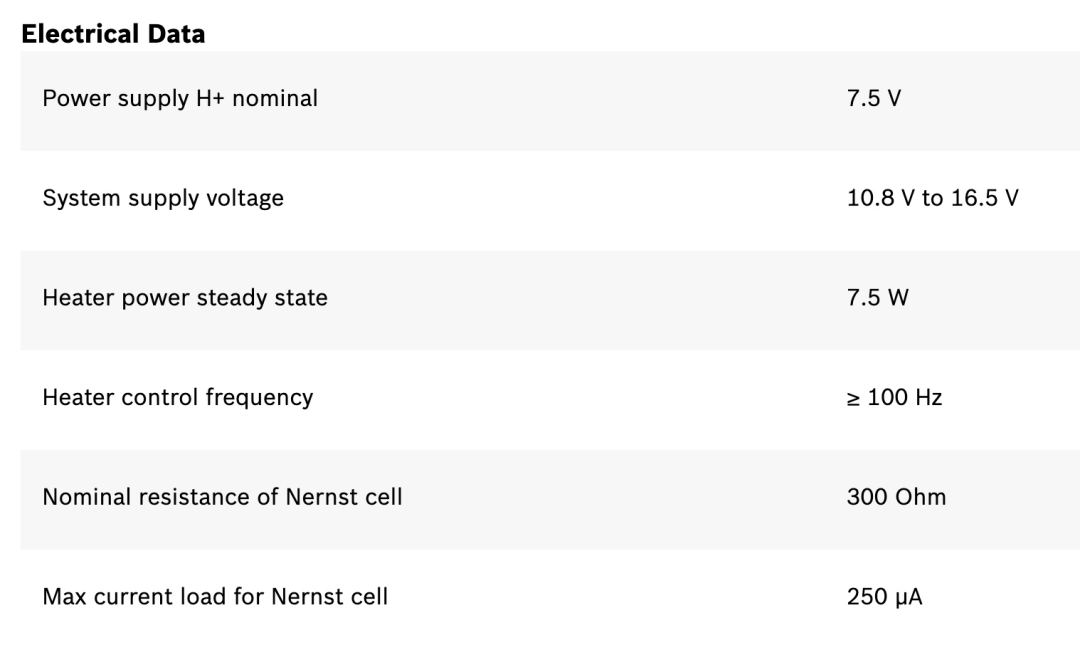Select the Power supply H+ nominal label
1080x645 pixels.
click(180, 99)
